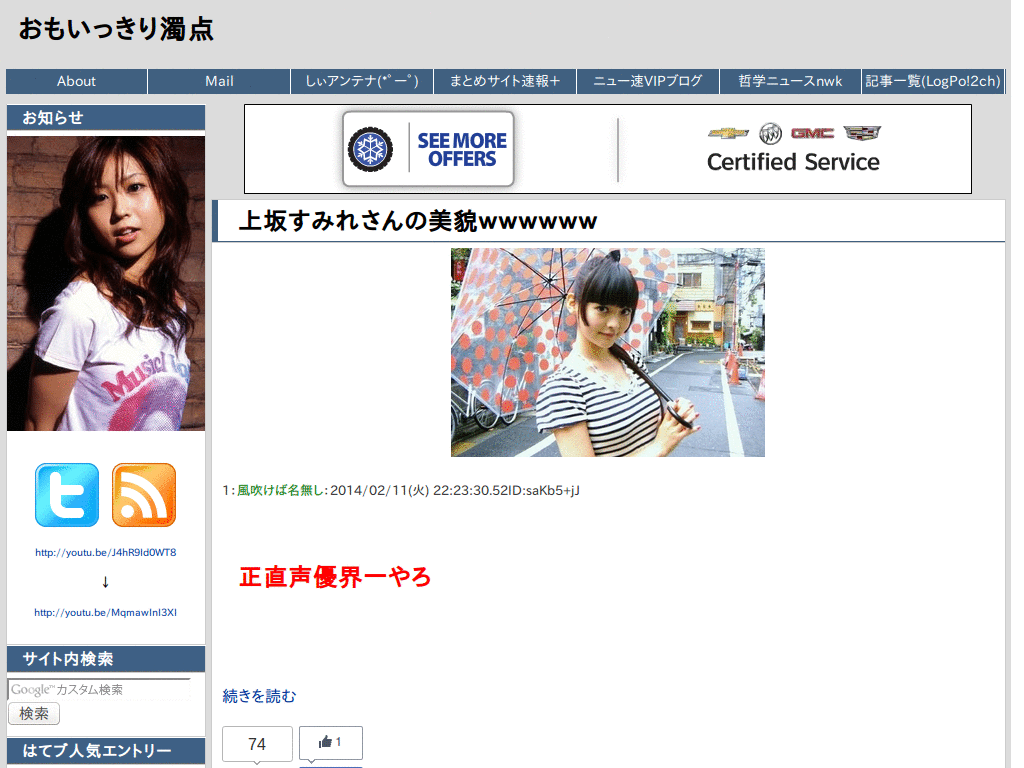The height and width of the screenshot is (768, 1024).
Task: Open the orange RSS feed icon
Action: click(144, 495)
